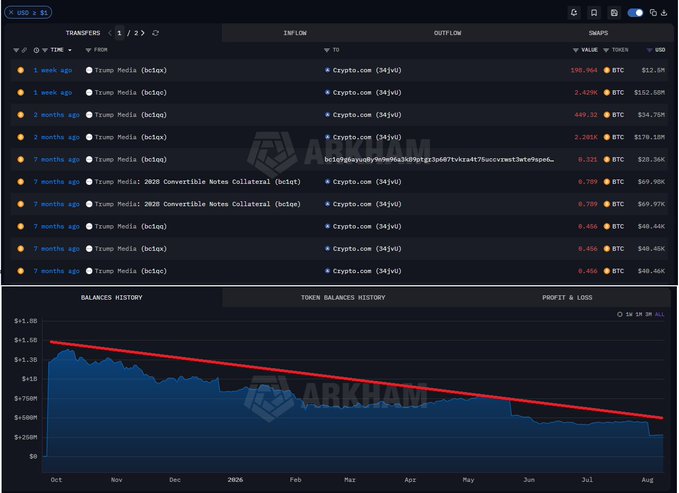Click Trump Media avatar in $40.45K row

coord(89,249)
